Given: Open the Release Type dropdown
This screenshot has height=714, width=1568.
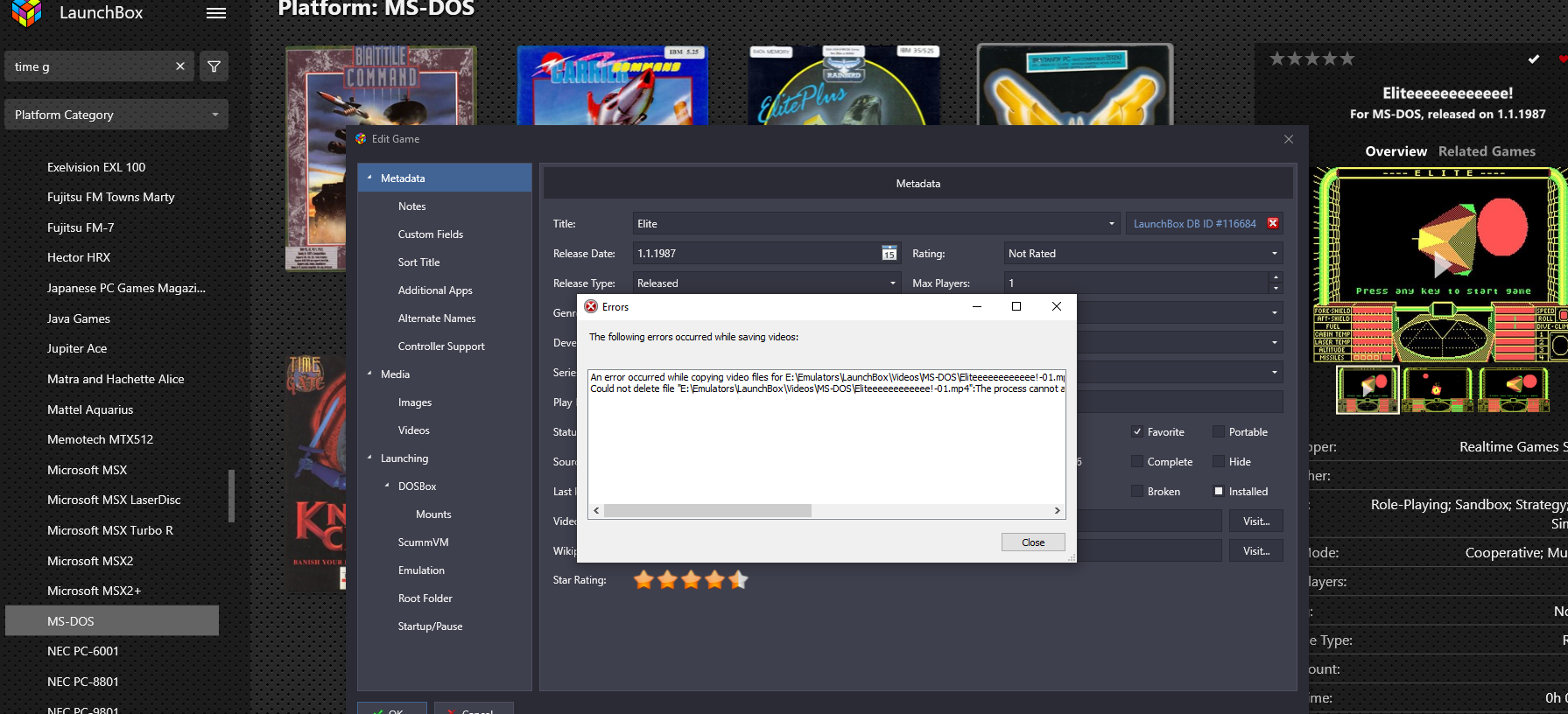Looking at the screenshot, I should pyautogui.click(x=766, y=283).
